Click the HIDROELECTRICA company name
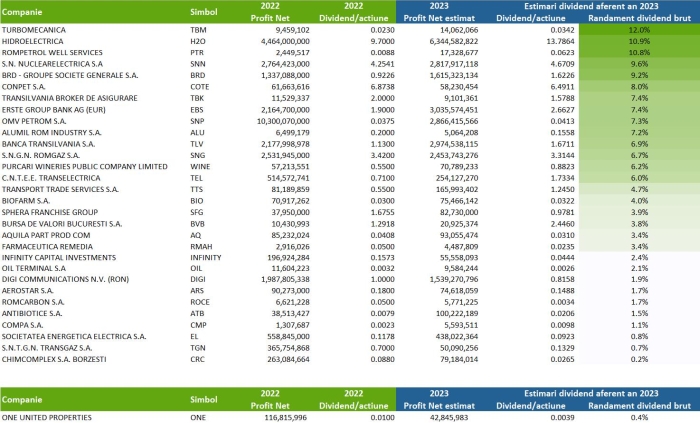 (33, 41)
